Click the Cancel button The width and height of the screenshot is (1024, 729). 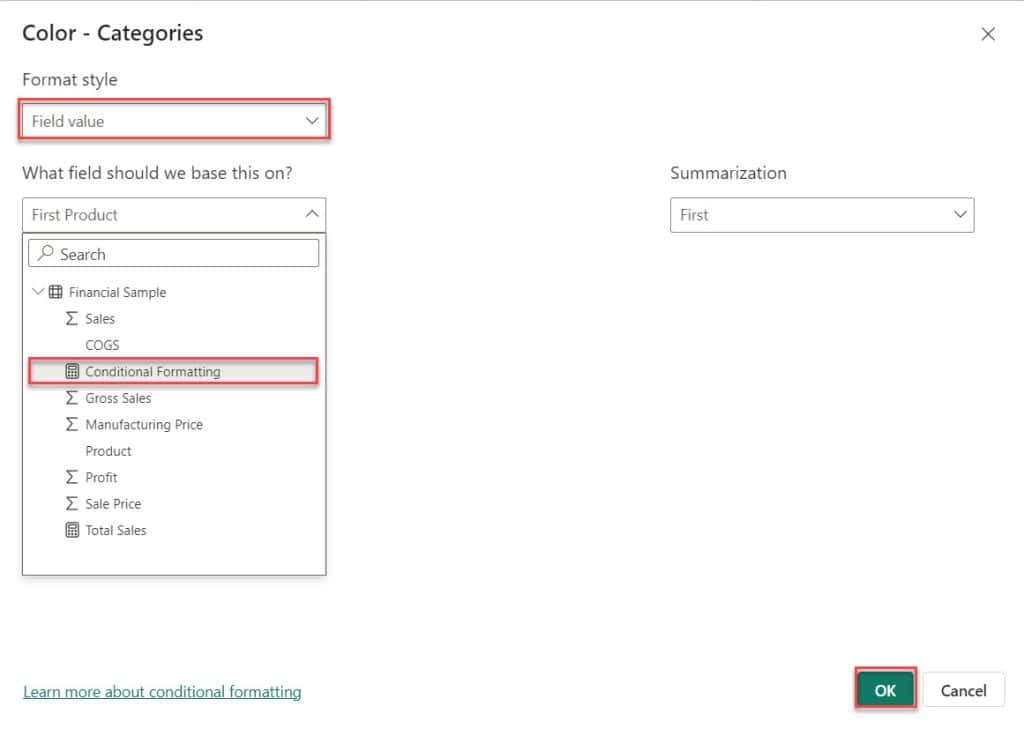963,690
